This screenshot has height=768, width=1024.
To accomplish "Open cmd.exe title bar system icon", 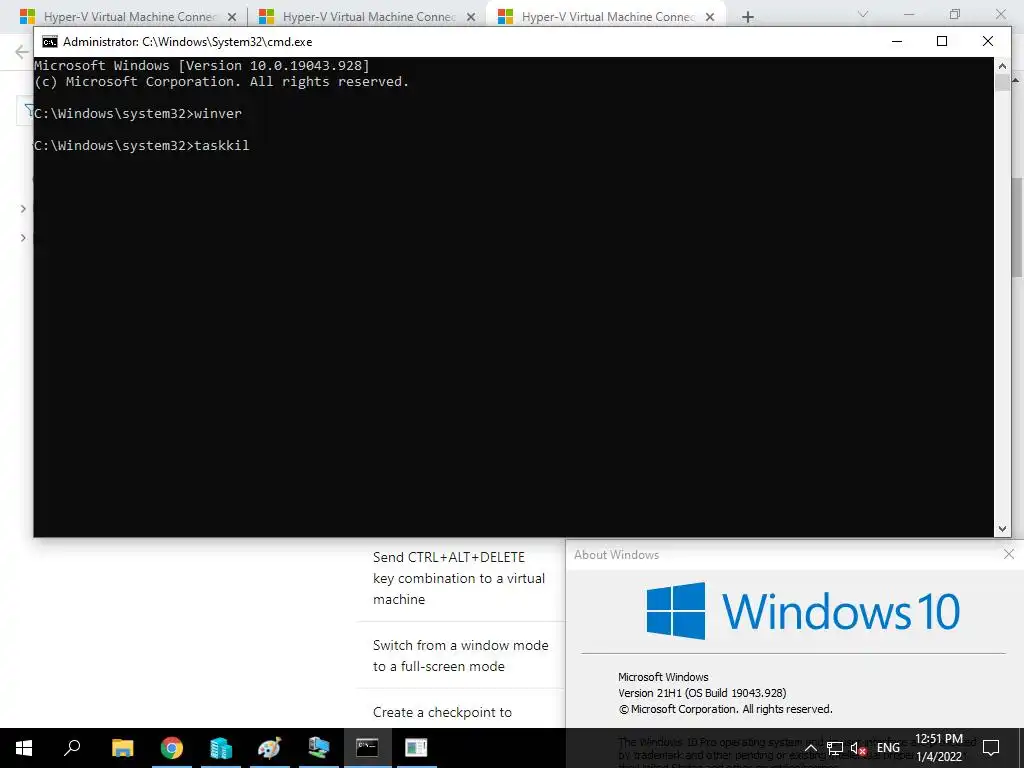I will (50, 42).
